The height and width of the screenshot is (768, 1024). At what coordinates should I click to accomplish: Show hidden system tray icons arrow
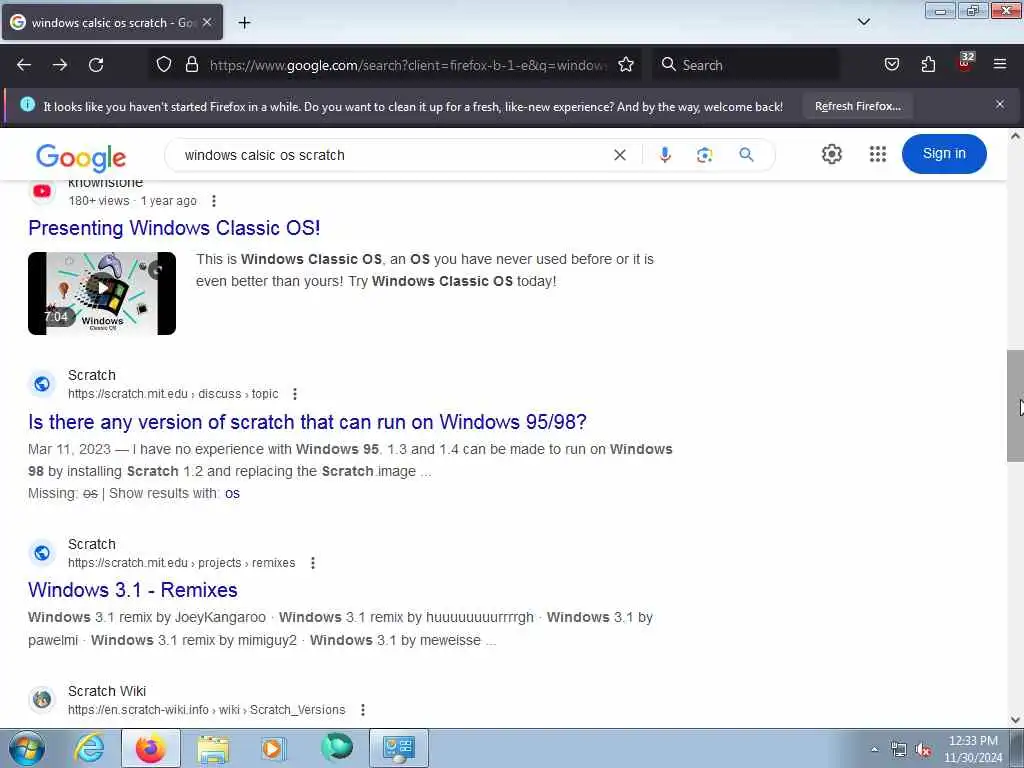874,749
